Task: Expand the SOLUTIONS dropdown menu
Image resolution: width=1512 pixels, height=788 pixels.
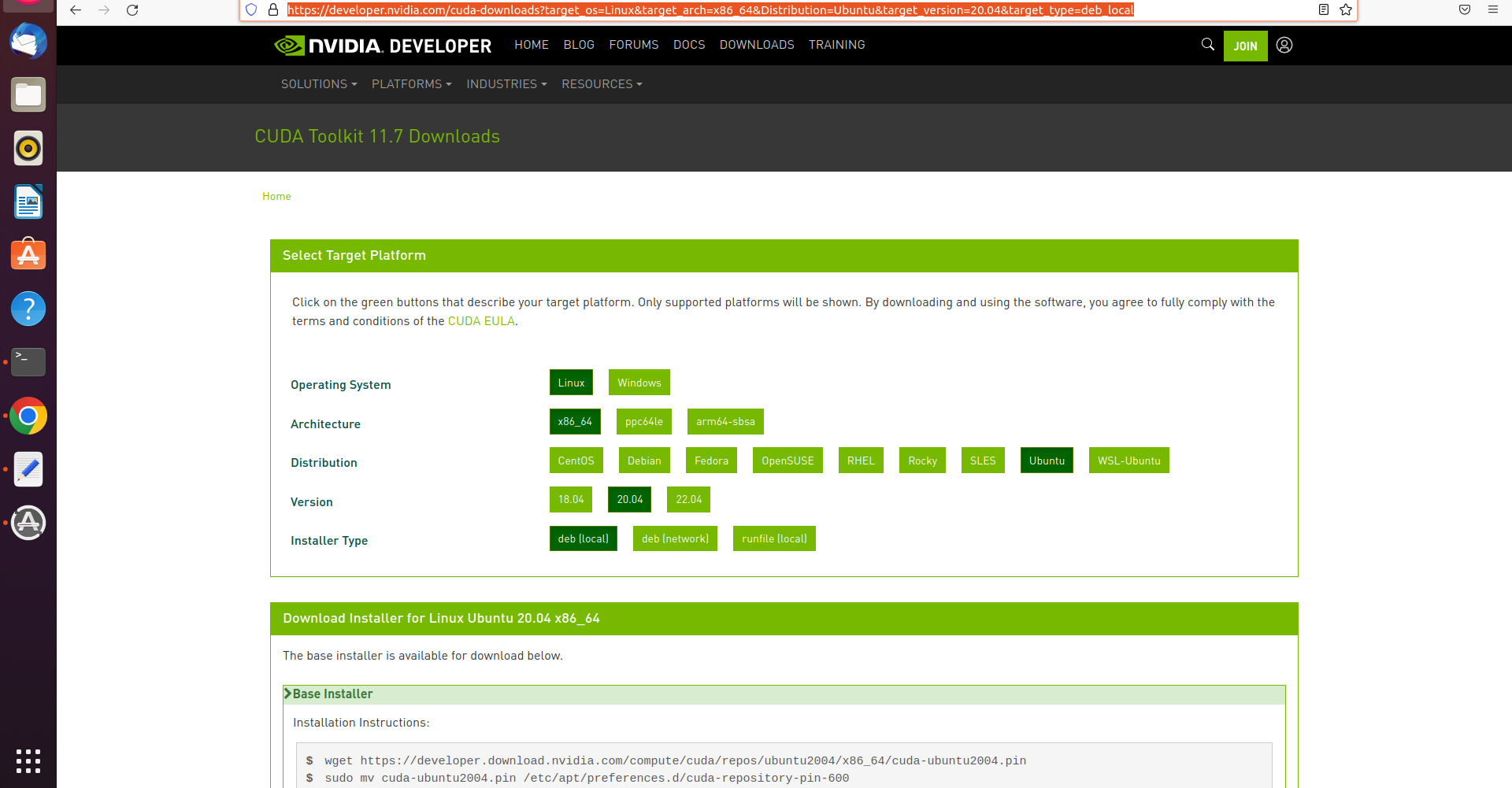Action: click(319, 84)
